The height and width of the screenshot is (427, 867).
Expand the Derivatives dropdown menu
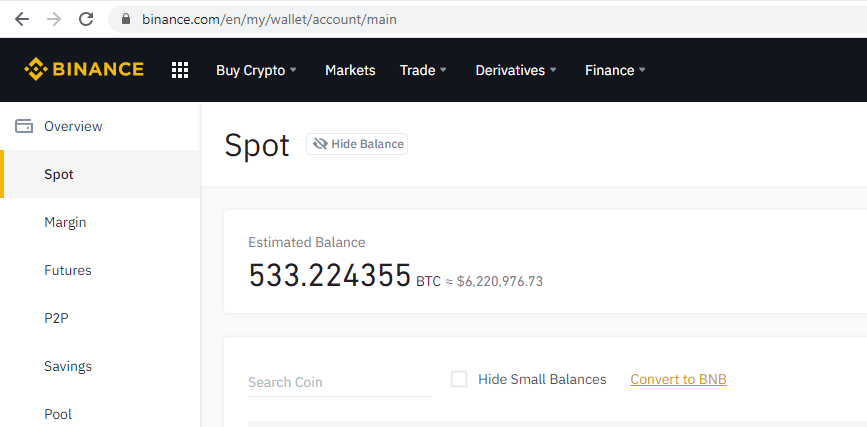[516, 70]
